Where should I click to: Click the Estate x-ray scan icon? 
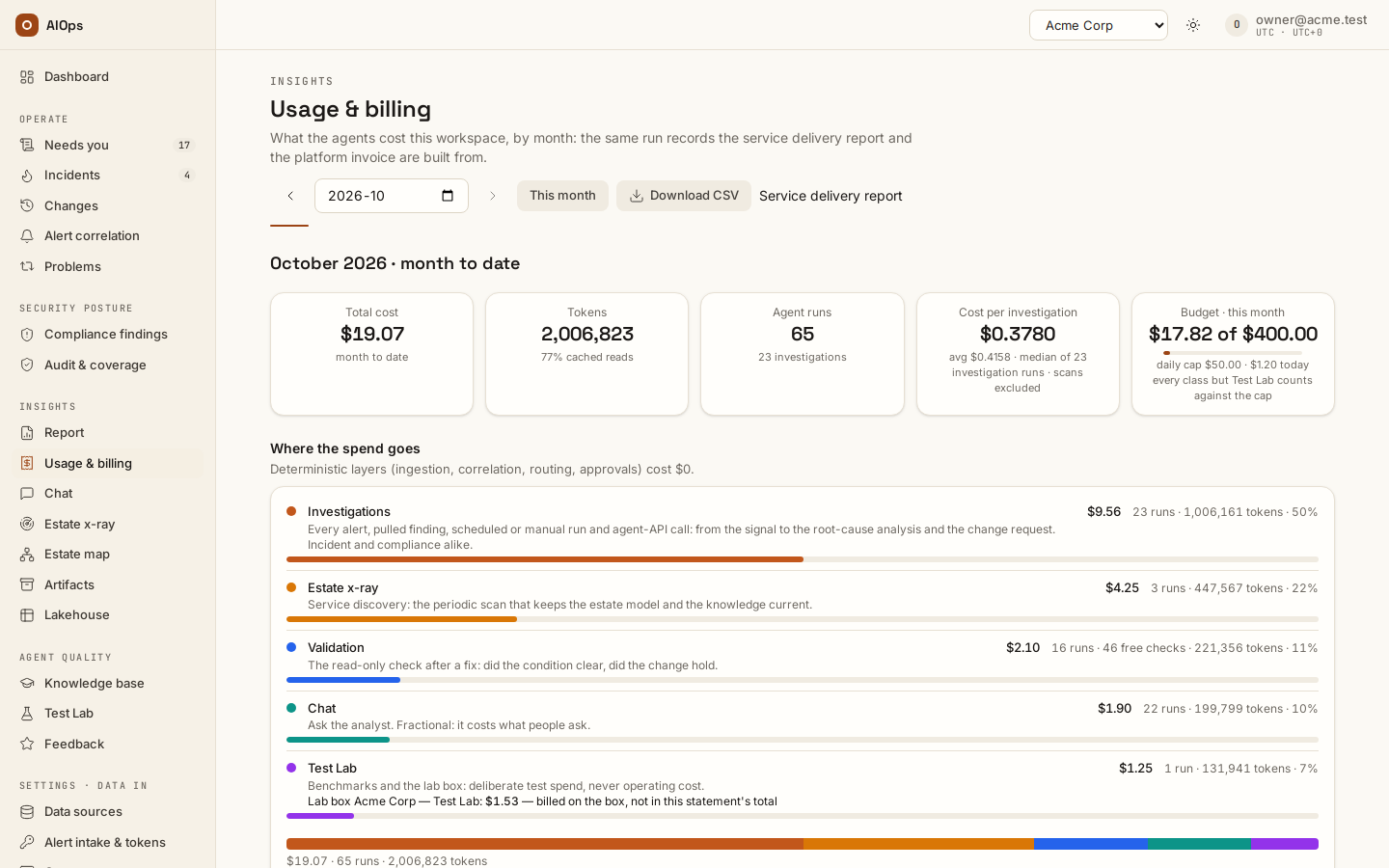coord(27,525)
